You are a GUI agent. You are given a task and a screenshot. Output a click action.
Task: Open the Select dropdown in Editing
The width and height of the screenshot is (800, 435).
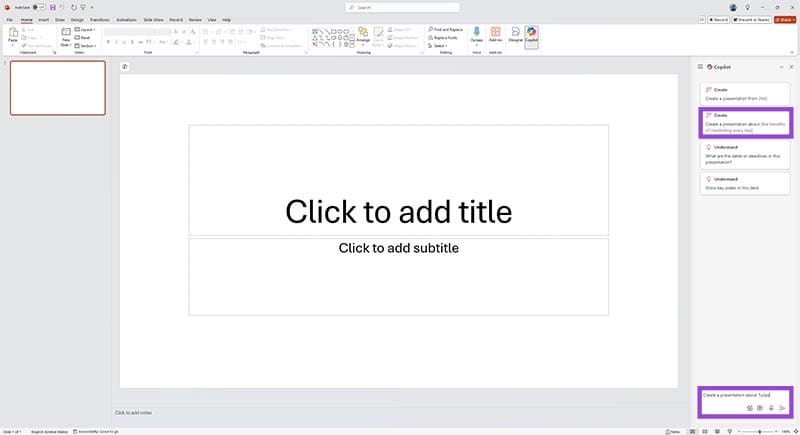[x=437, y=46]
